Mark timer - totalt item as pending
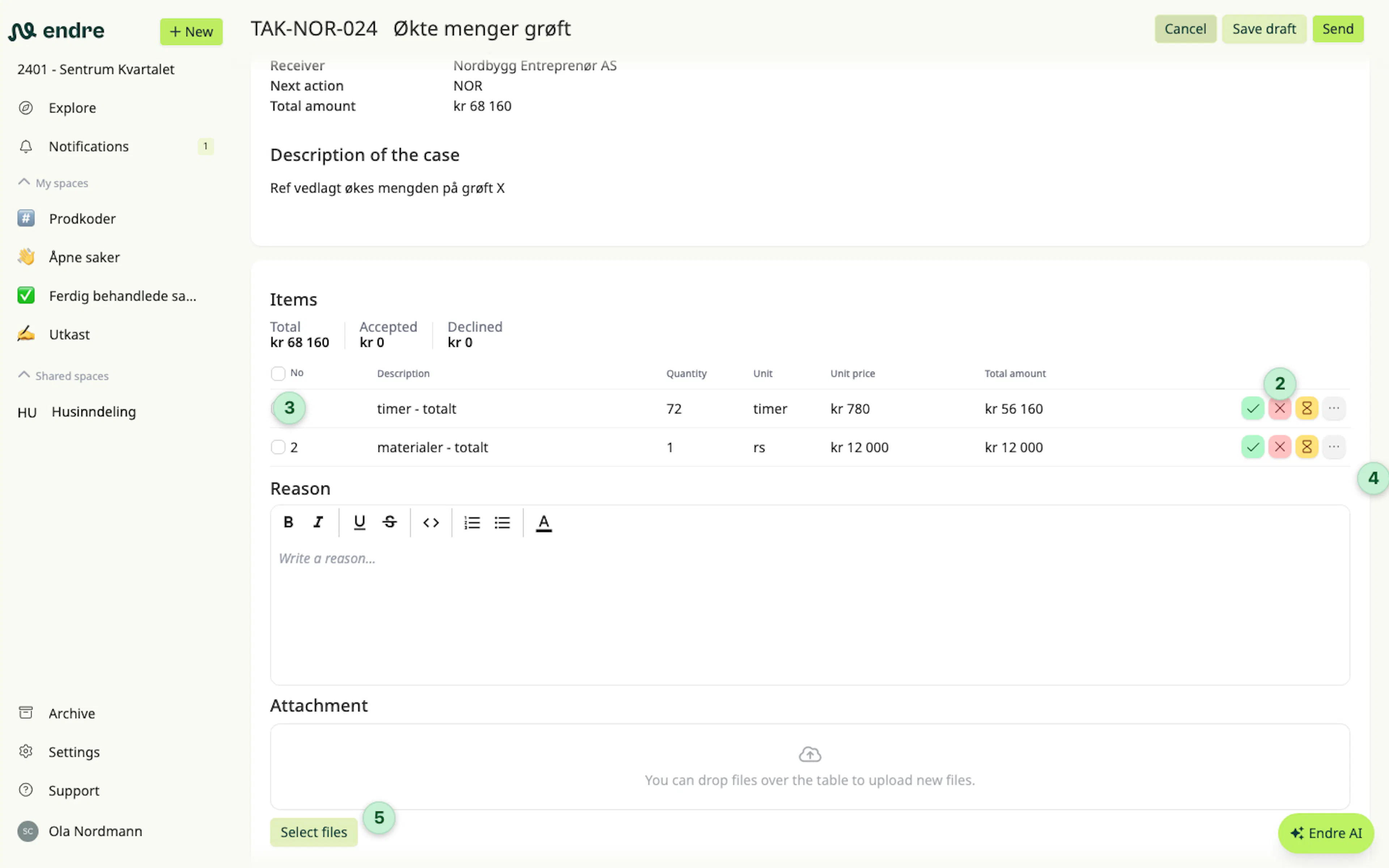Viewport: 1389px width, 868px height. [1307, 408]
